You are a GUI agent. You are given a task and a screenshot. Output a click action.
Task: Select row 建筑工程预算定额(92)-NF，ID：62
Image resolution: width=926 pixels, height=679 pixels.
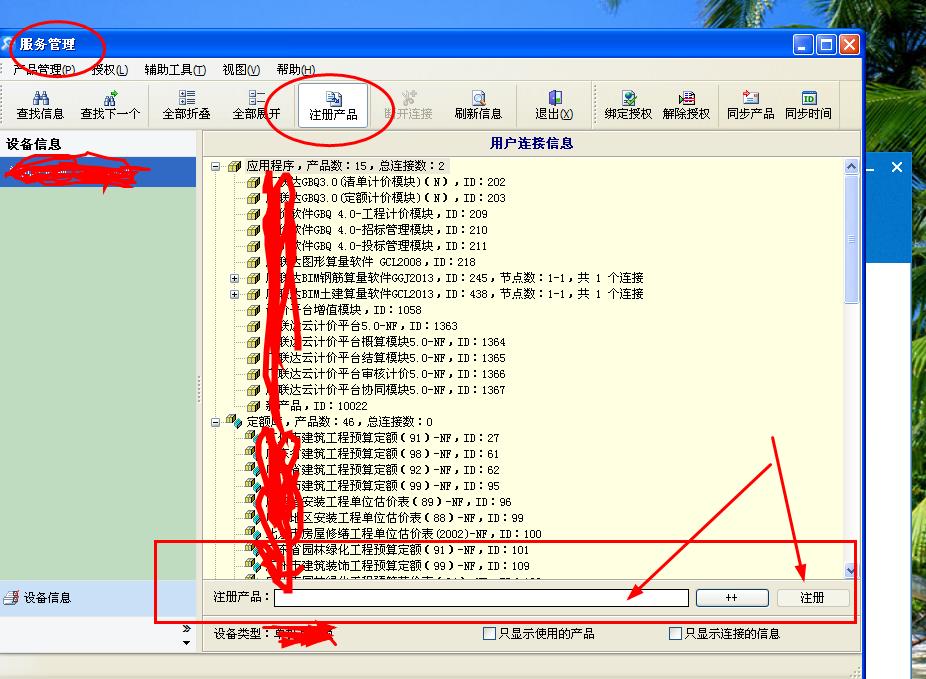(383, 470)
